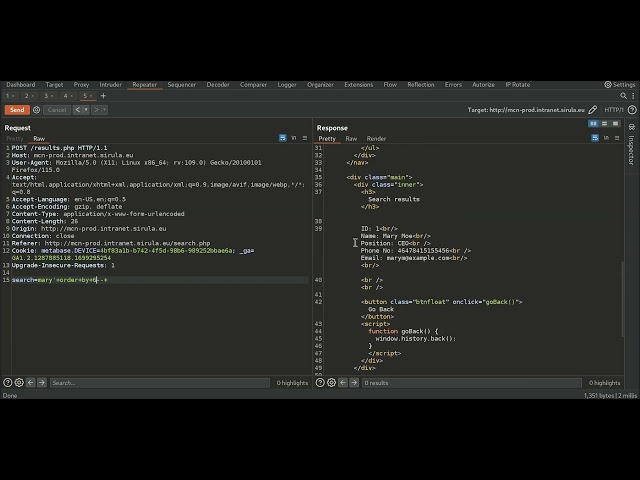
Task: Open Repeater tab 5 dropdown
Action: pos(91,96)
